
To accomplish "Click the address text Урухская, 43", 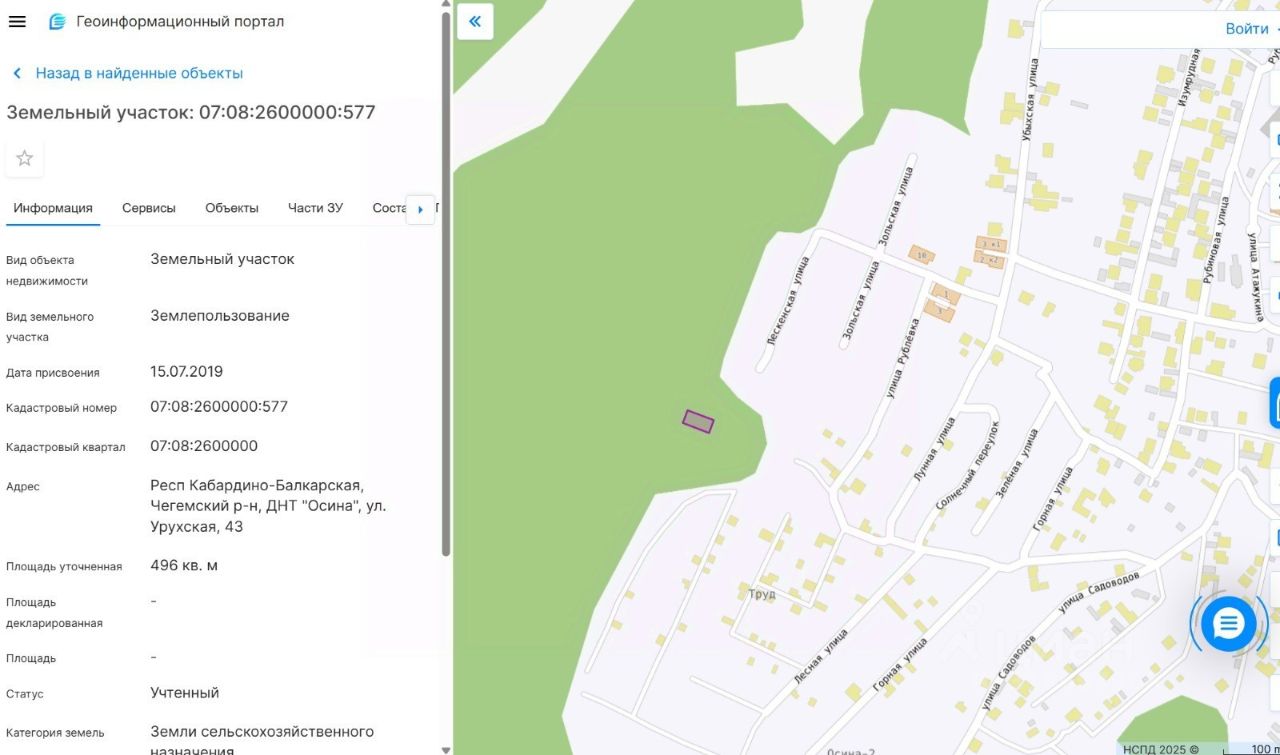I will click(x=196, y=526).
